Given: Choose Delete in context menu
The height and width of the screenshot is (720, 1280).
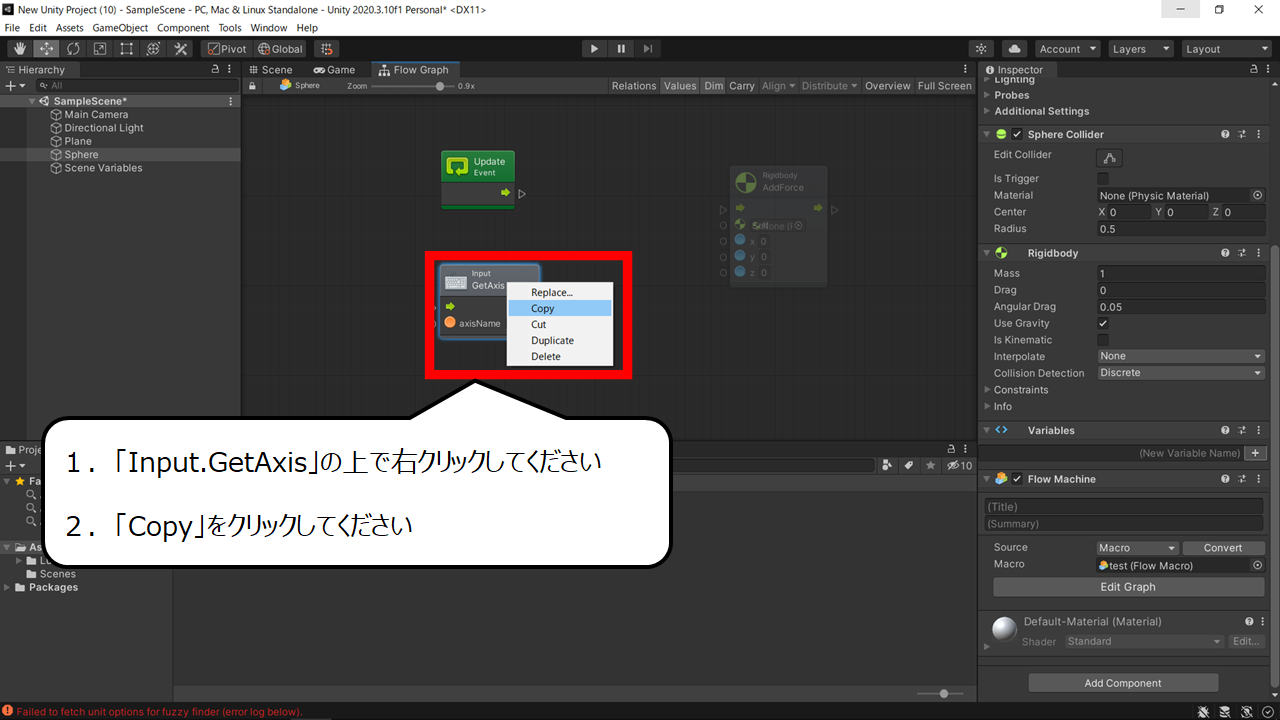Looking at the screenshot, I should (x=559, y=356).
